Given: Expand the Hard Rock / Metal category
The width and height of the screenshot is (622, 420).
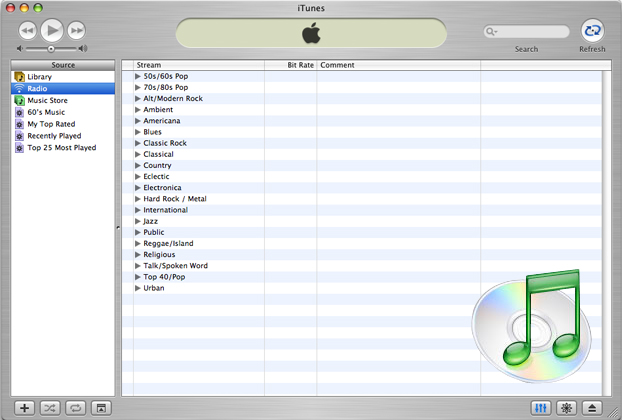Looking at the screenshot, I should pyautogui.click(x=138, y=199).
